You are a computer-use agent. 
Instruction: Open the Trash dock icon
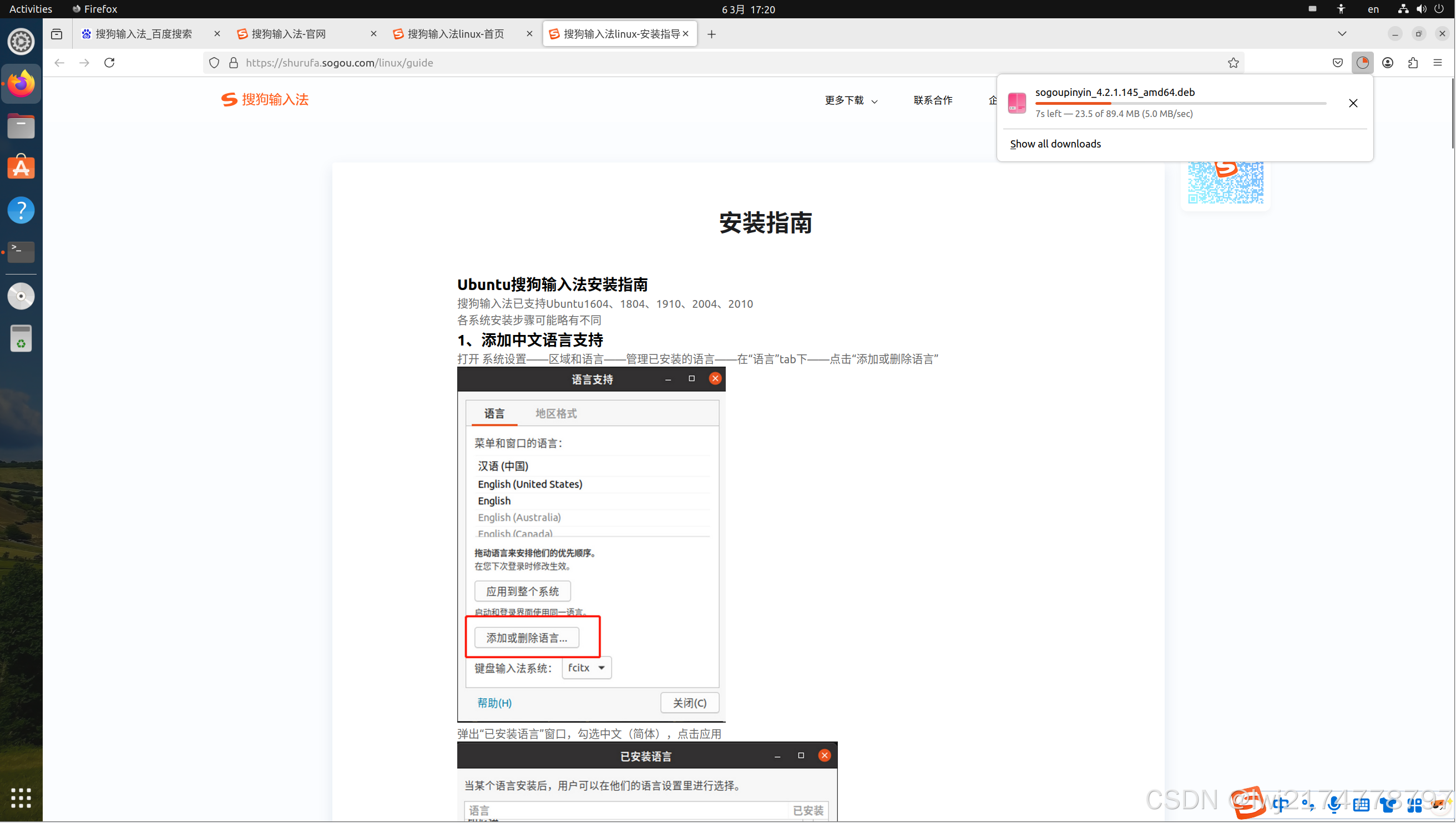click(21, 339)
